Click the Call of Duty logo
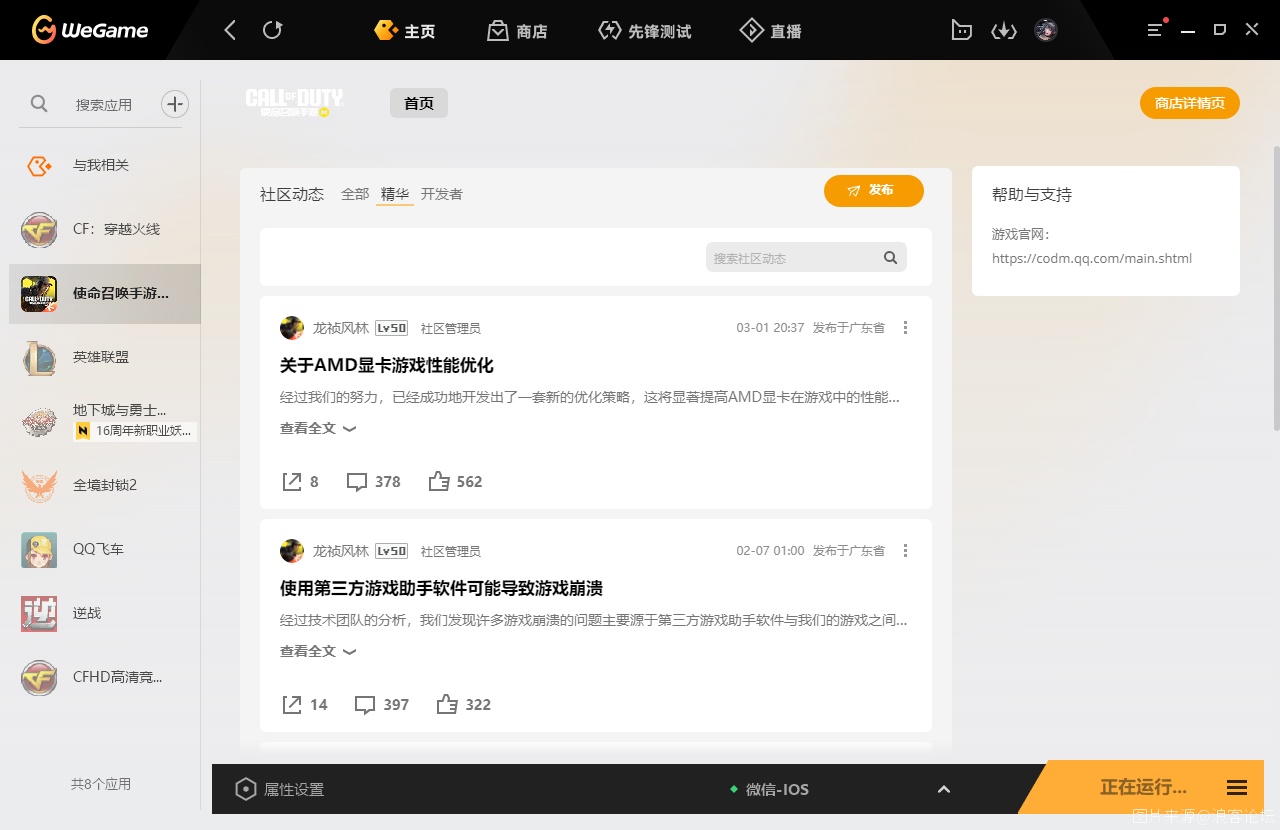Screen dimensions: 1280x830 294,103
